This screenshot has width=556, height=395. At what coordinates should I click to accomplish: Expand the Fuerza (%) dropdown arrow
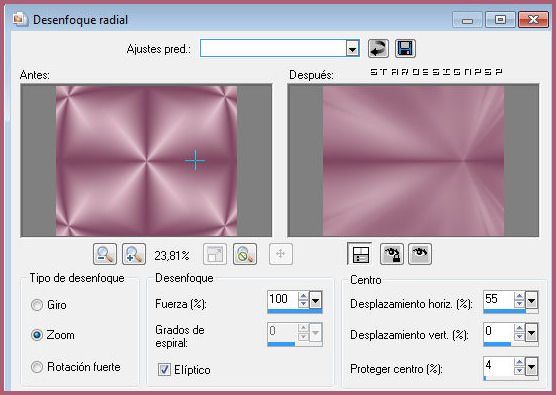click(x=316, y=301)
